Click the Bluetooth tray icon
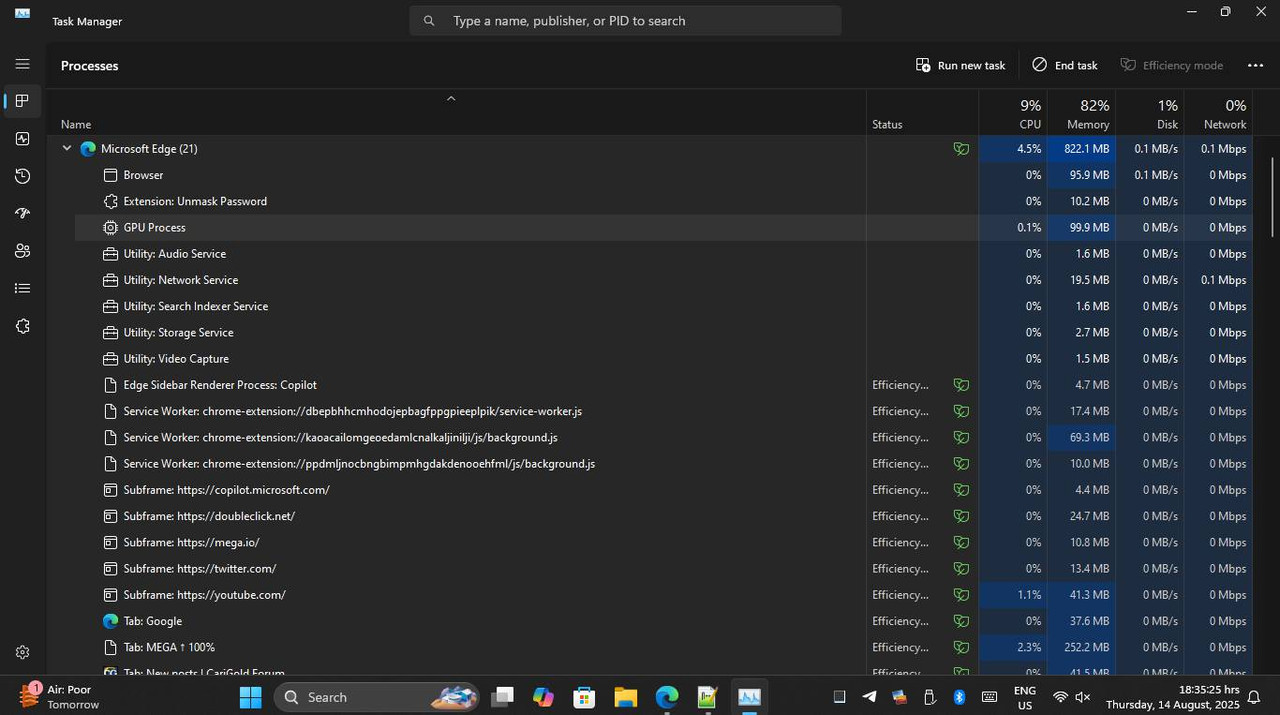Image resolution: width=1280 pixels, height=715 pixels. pos(960,697)
